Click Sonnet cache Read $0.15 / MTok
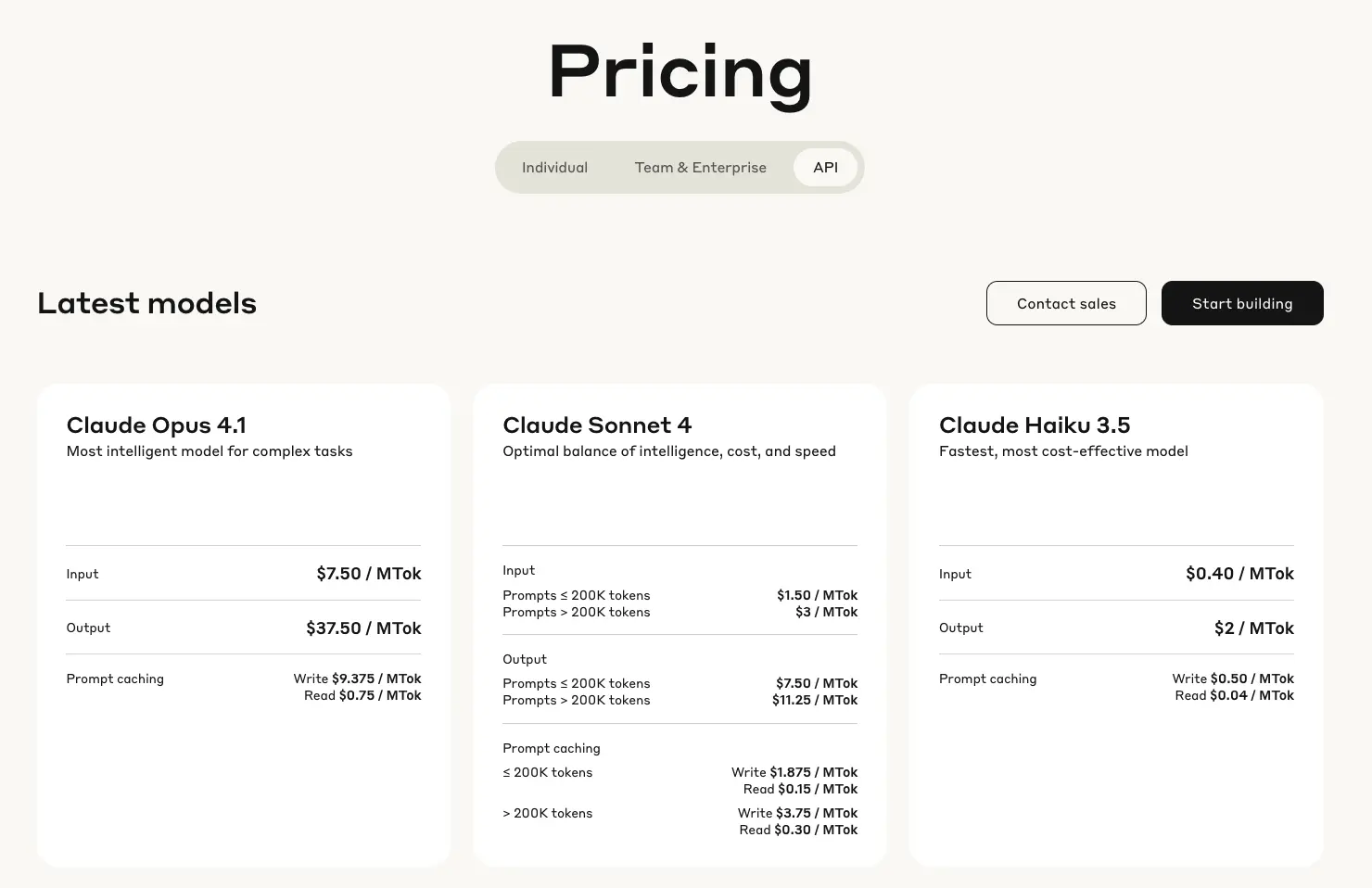The height and width of the screenshot is (888, 1372). (801, 789)
